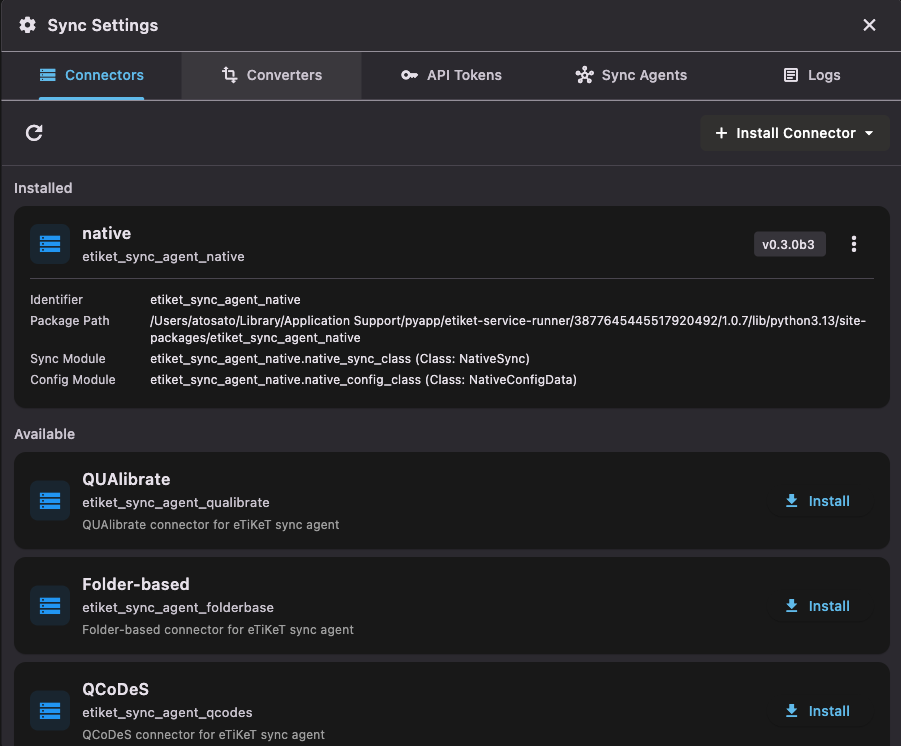Click the Sync Settings dialog title

tap(102, 25)
